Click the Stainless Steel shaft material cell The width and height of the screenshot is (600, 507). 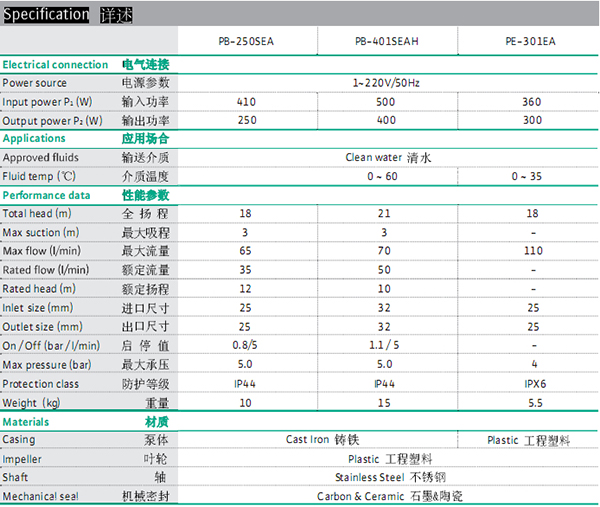point(386,478)
